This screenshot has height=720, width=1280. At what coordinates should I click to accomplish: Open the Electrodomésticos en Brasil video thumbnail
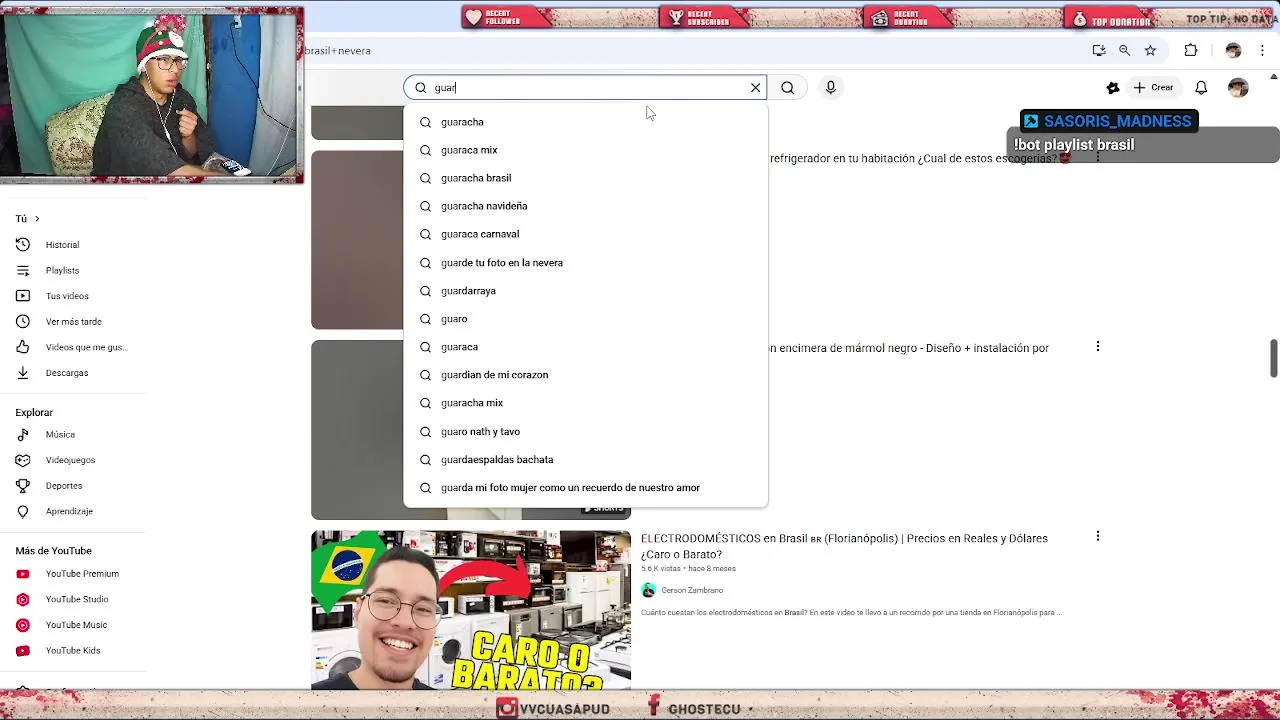click(471, 610)
